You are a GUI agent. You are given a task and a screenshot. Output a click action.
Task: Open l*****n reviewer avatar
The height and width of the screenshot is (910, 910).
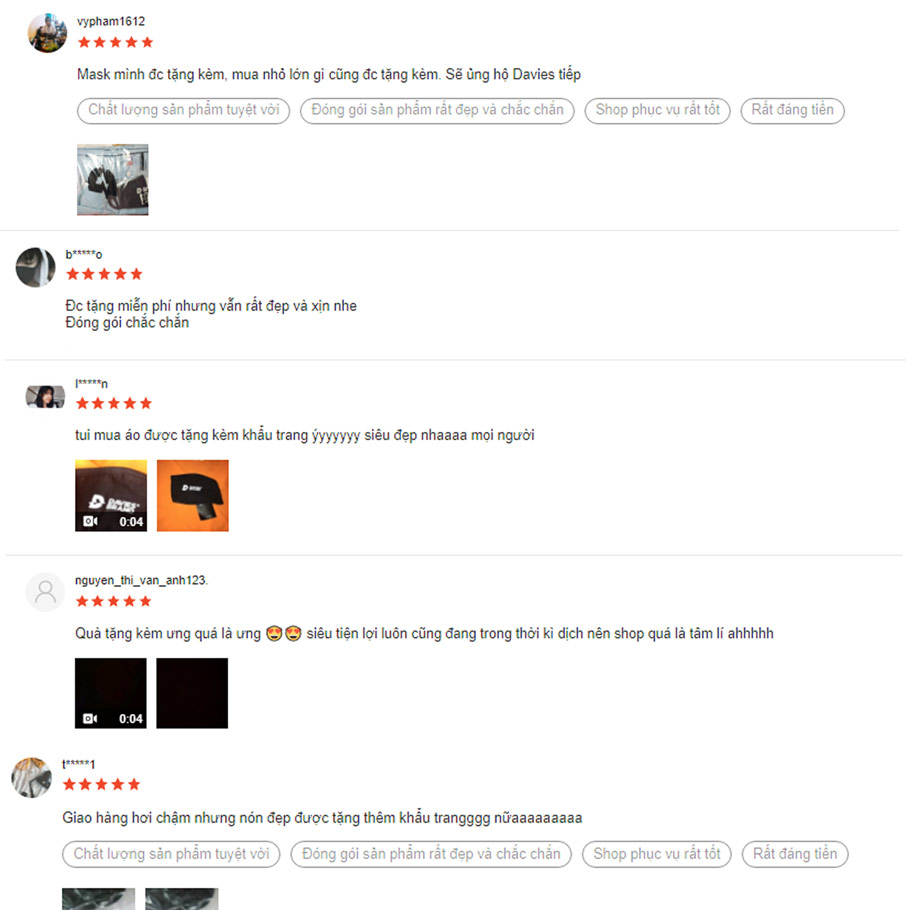click(x=45, y=397)
